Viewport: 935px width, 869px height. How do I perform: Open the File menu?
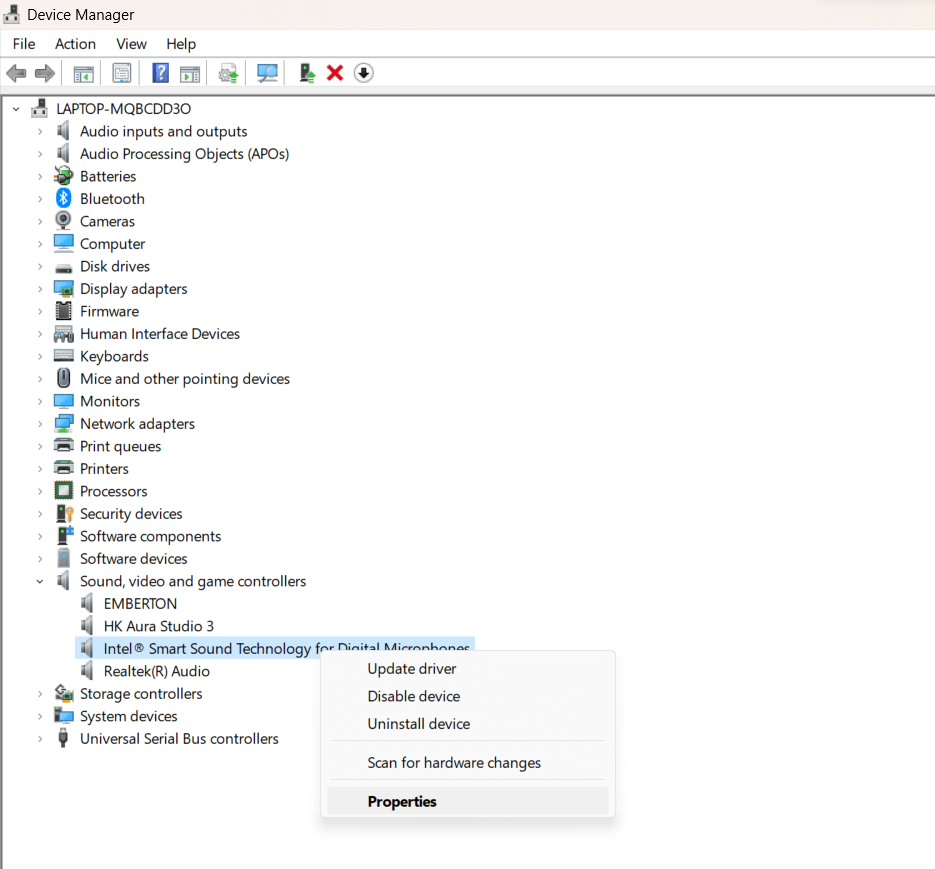tap(24, 44)
